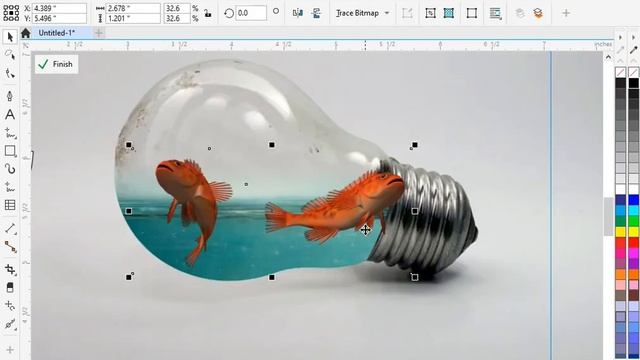Image resolution: width=640 pixels, height=360 pixels.
Task: Select the Connector tool with orange nodes
Action: 10,247
